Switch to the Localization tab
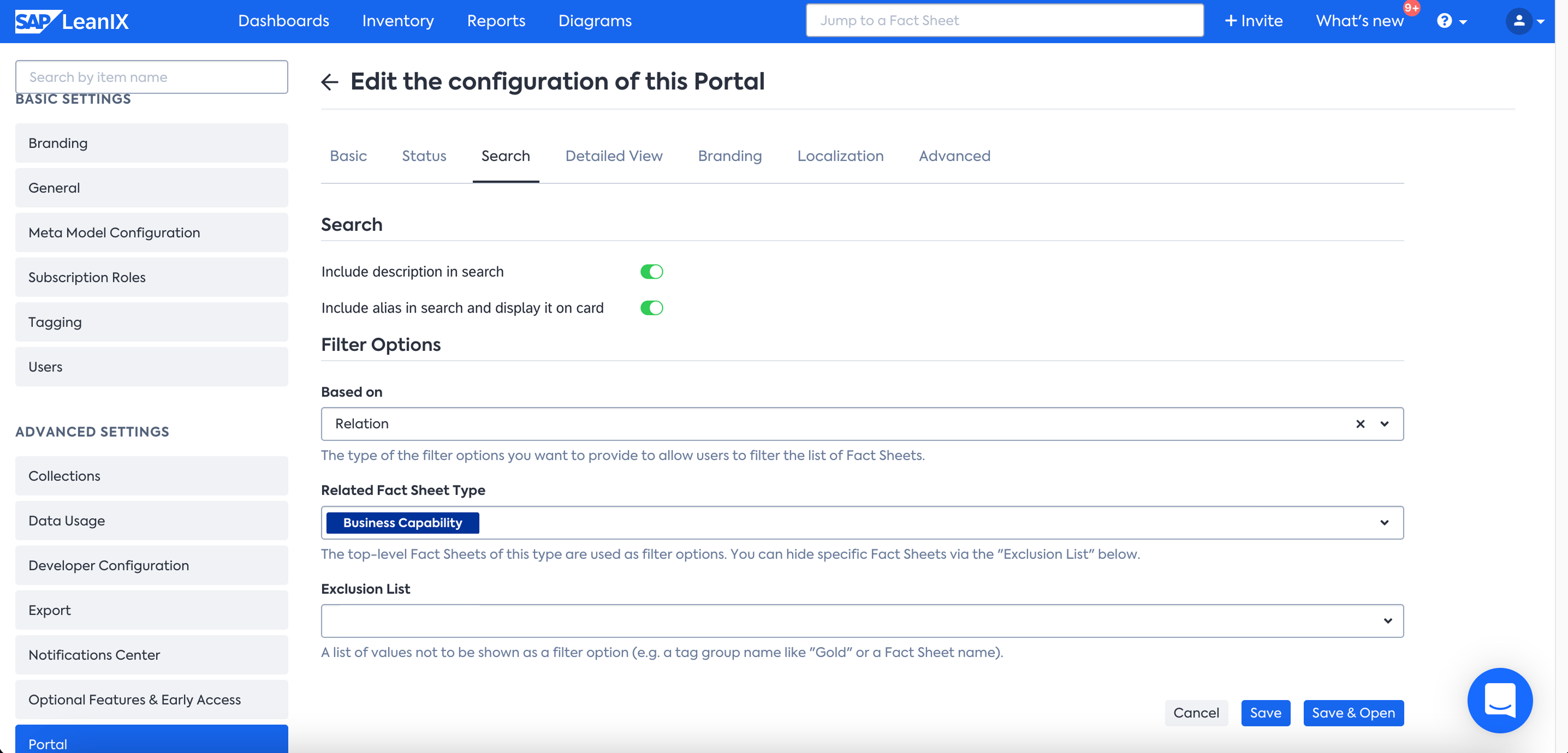 click(839, 156)
